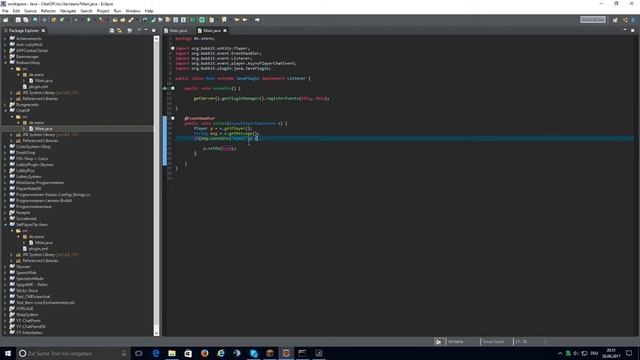Click the Quick Access field

[x=593, y=20]
